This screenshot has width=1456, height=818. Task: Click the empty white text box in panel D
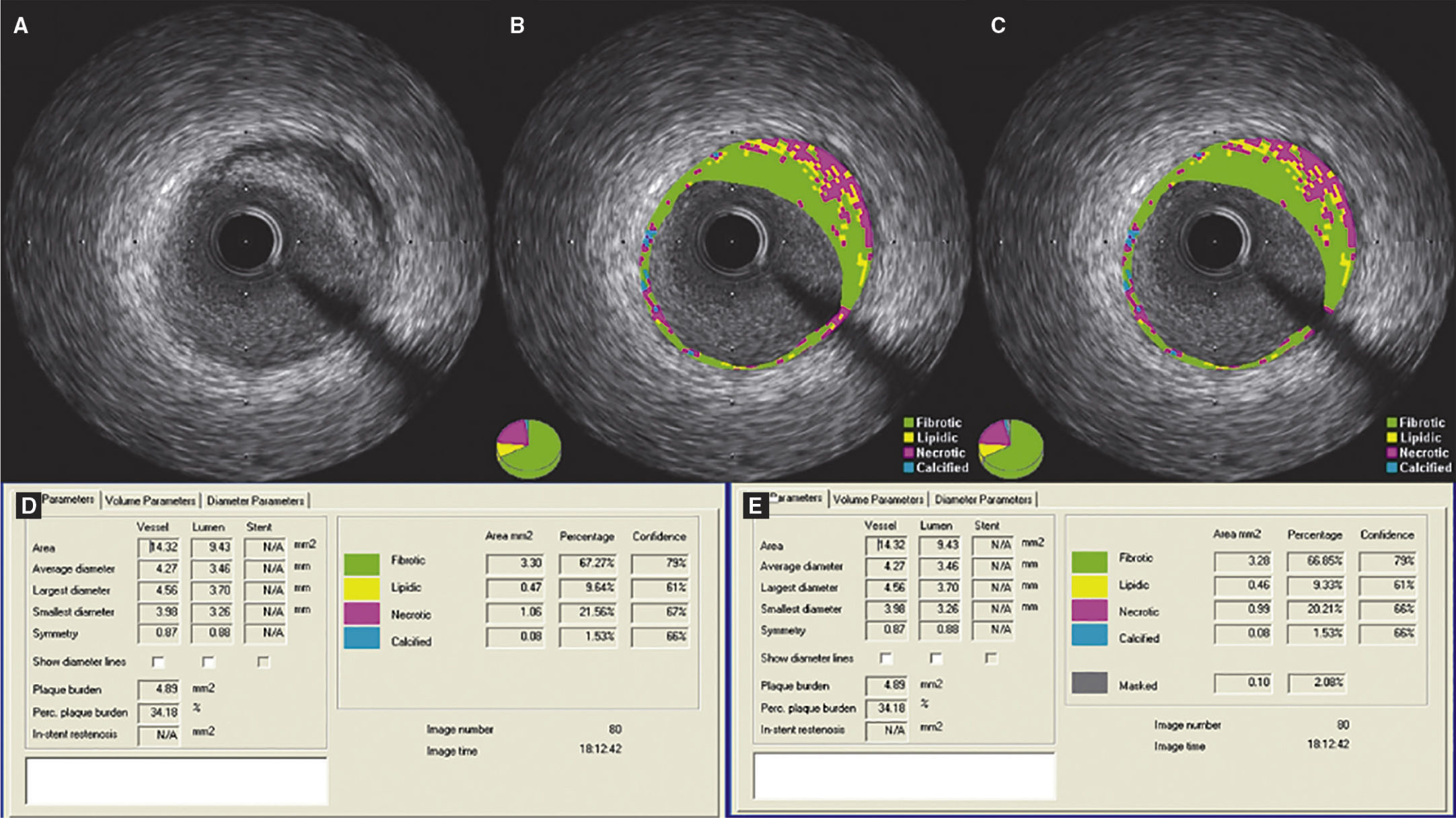point(176,780)
